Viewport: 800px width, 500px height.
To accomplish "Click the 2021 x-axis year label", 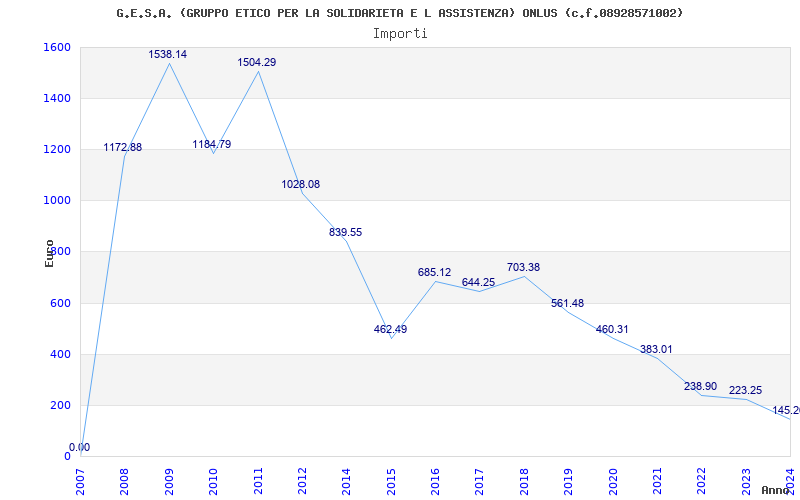I will click(x=657, y=481).
